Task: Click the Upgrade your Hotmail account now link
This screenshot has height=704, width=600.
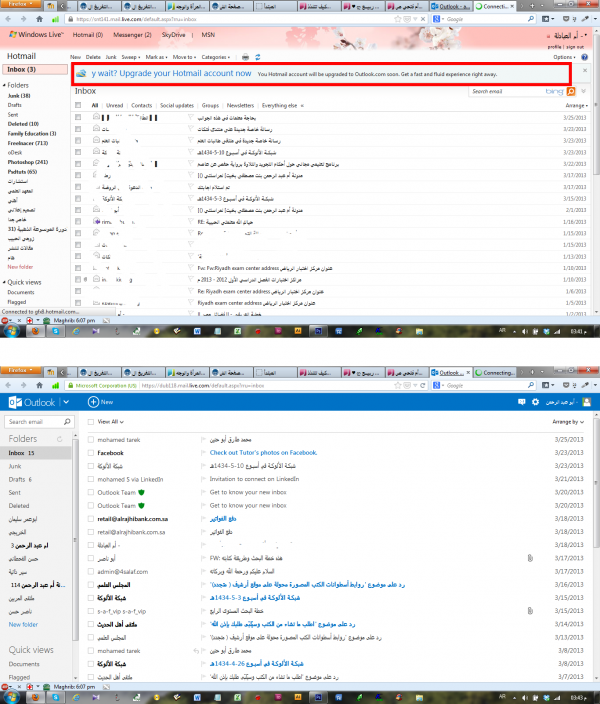Action: pos(171,73)
